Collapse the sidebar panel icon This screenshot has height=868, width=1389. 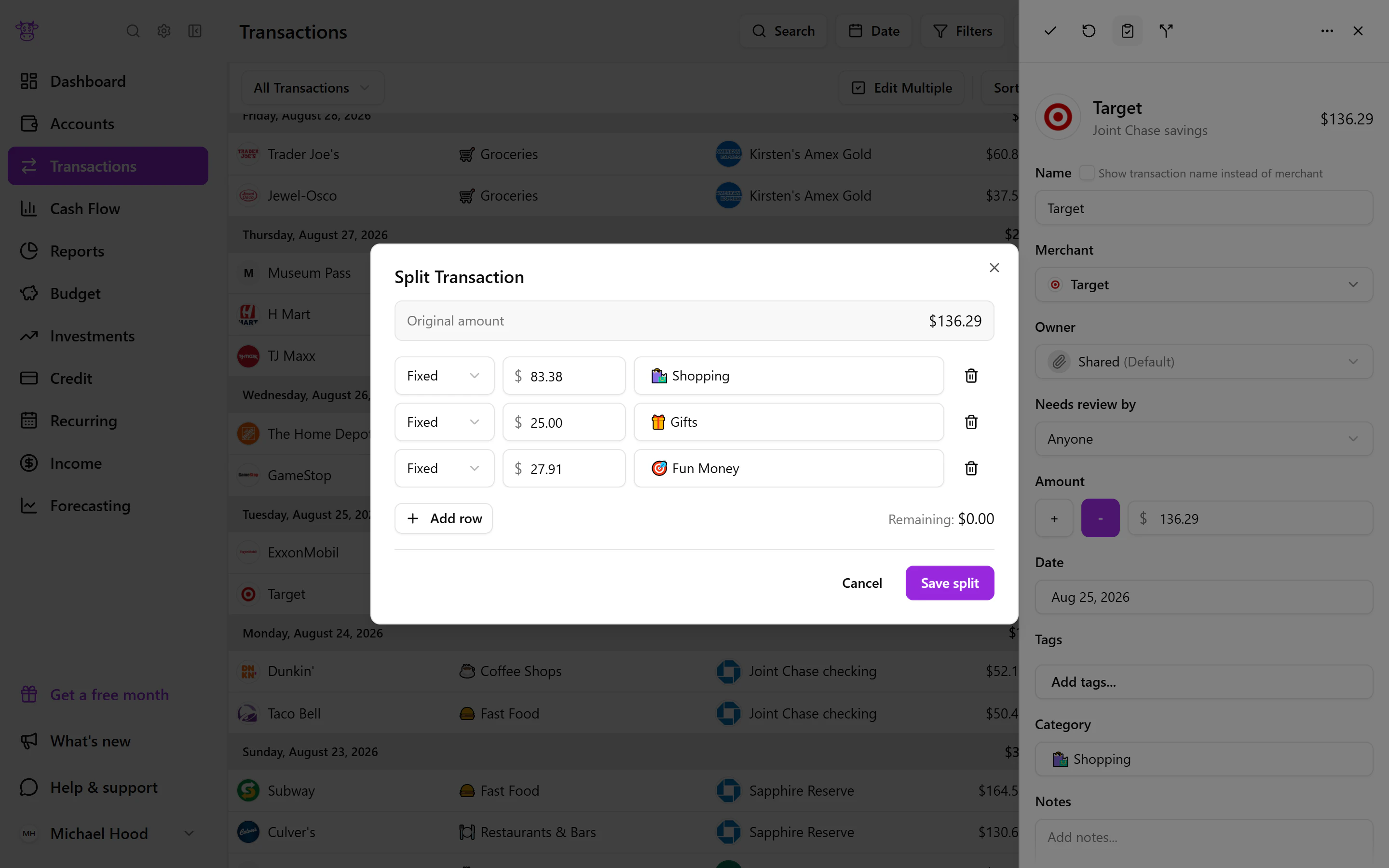[194, 31]
